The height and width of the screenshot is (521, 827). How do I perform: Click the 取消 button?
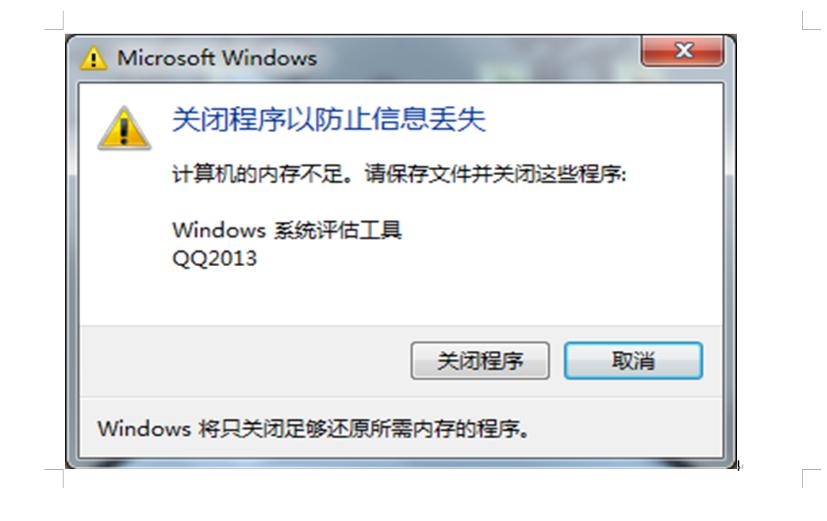(633, 361)
